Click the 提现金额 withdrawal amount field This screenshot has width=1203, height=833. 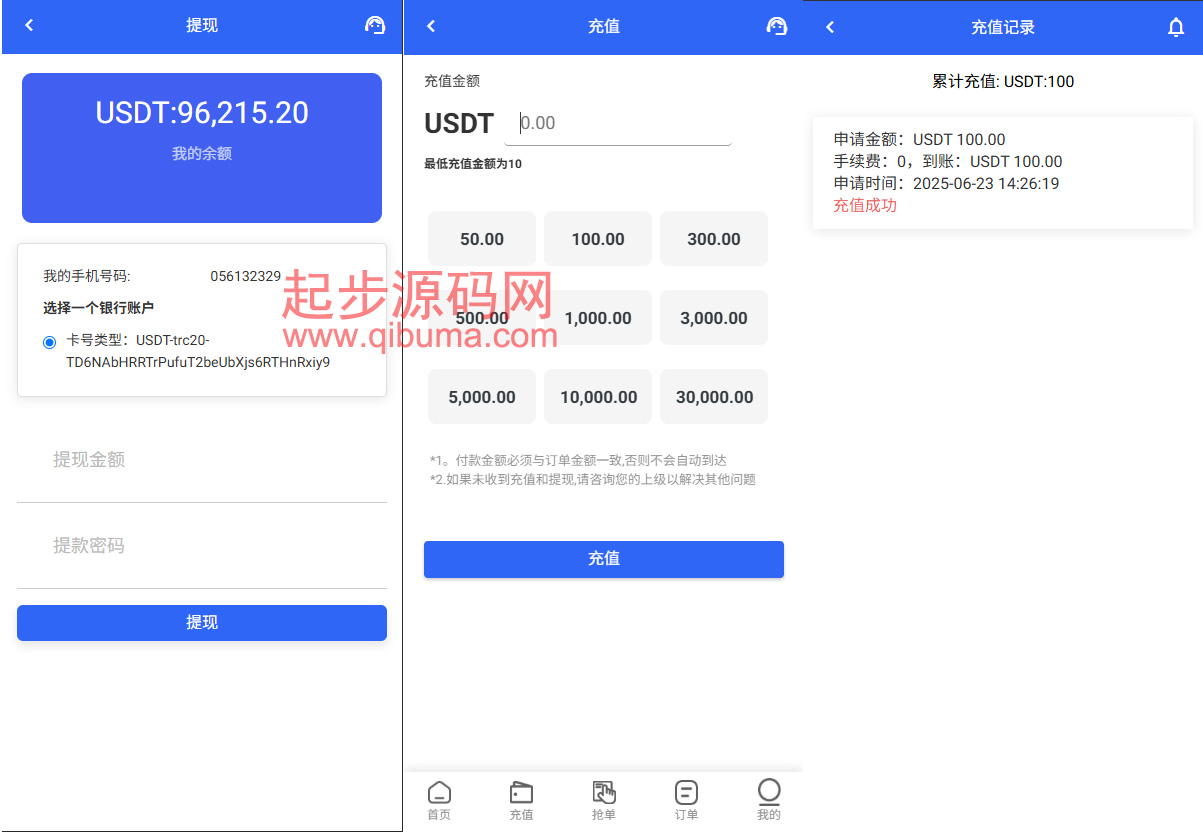point(202,460)
